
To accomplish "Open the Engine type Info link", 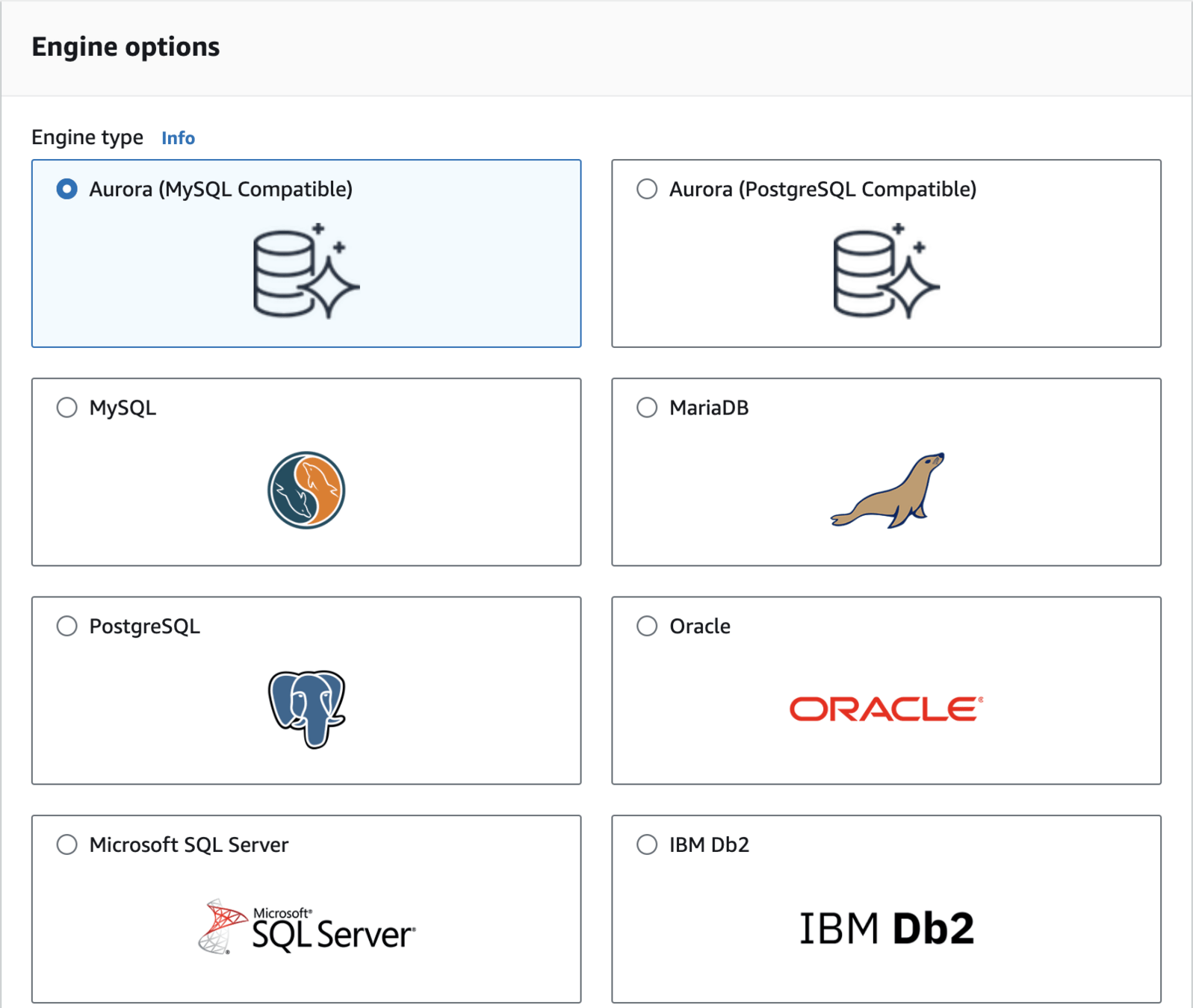I will point(178,138).
